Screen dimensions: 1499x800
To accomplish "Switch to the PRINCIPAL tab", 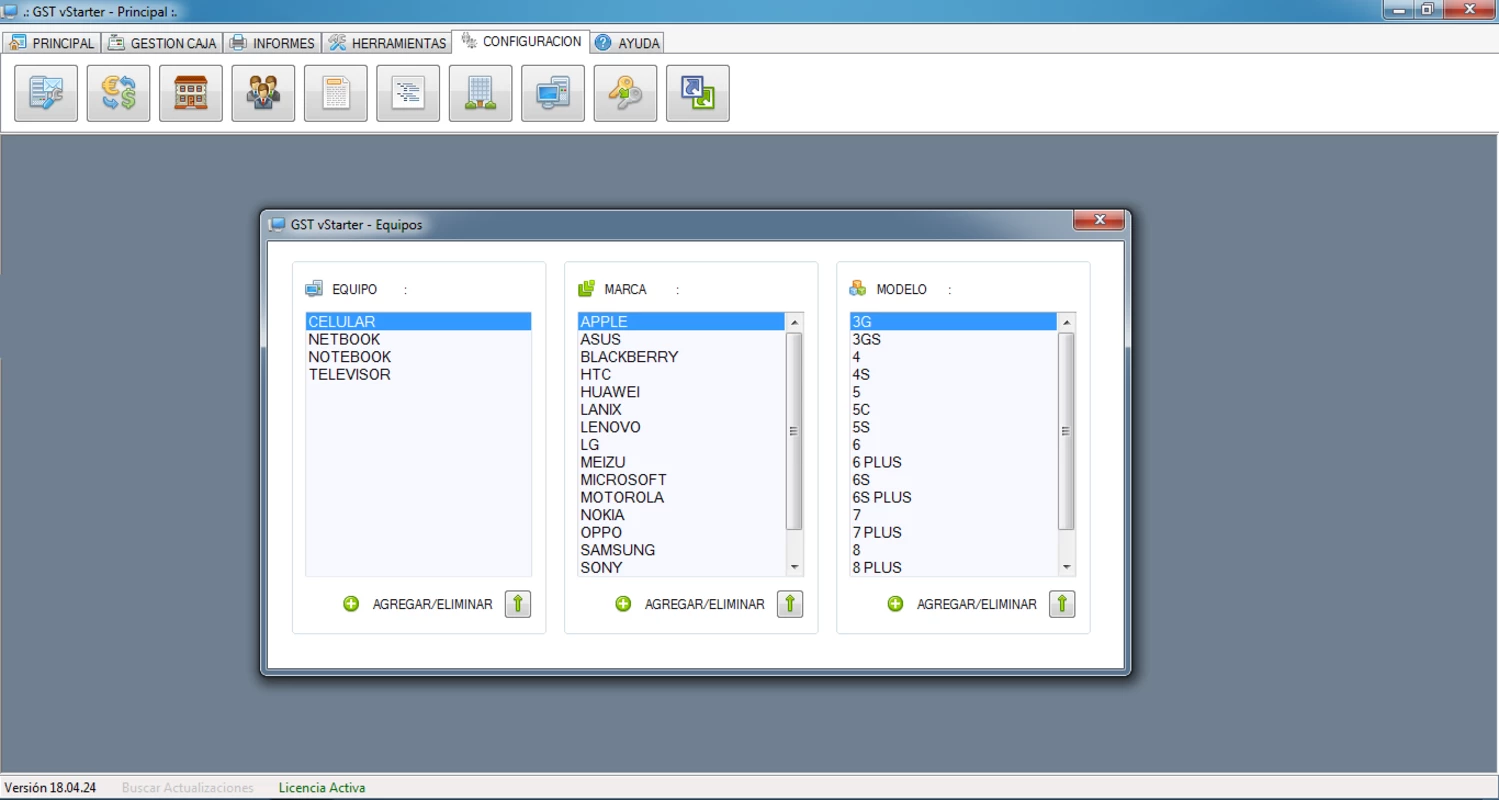I will coord(52,43).
